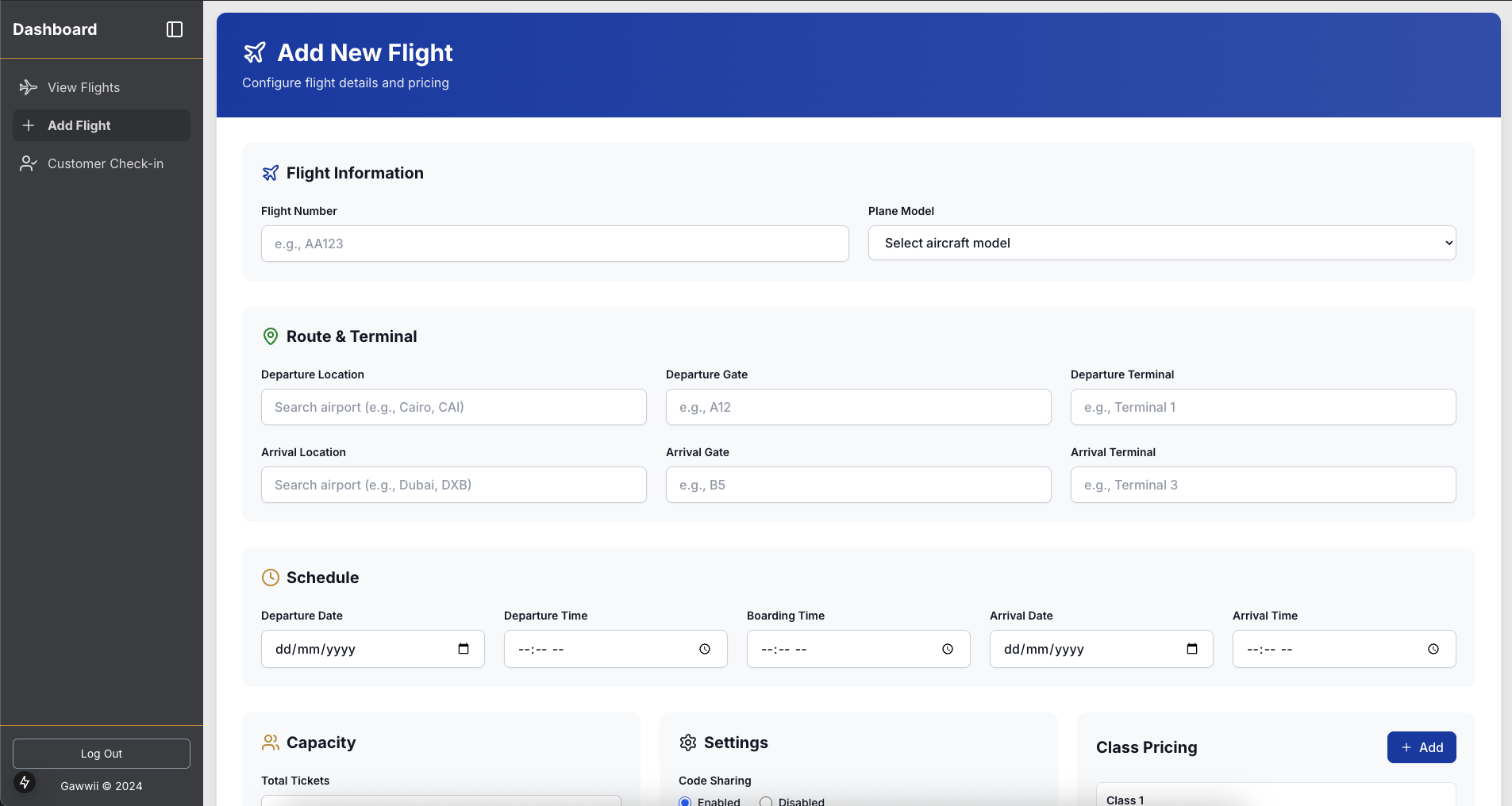Click the Arrival Gate input field
This screenshot has height=806, width=1512.
coord(858,485)
